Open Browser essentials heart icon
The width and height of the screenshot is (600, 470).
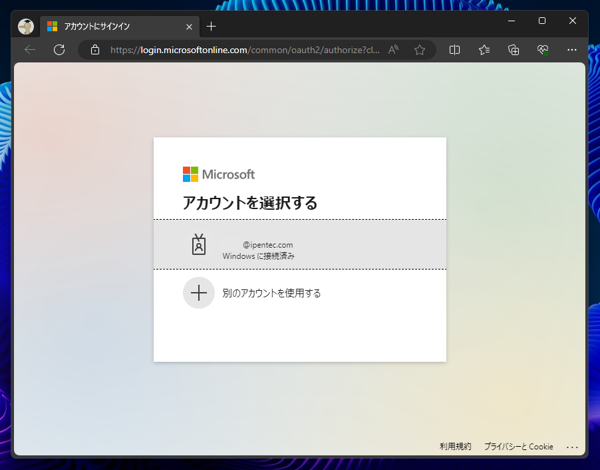point(543,50)
